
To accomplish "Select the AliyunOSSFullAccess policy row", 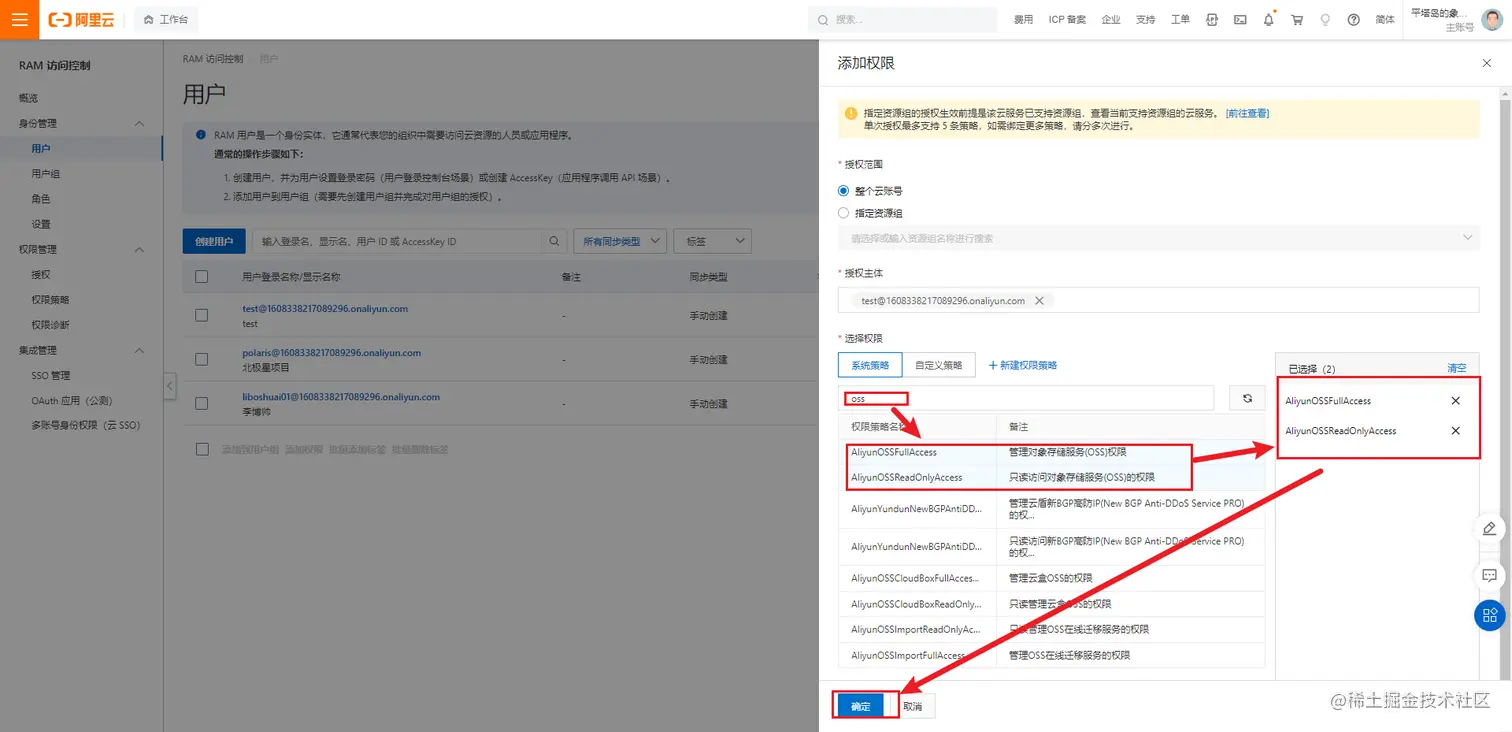I will tap(1051, 452).
